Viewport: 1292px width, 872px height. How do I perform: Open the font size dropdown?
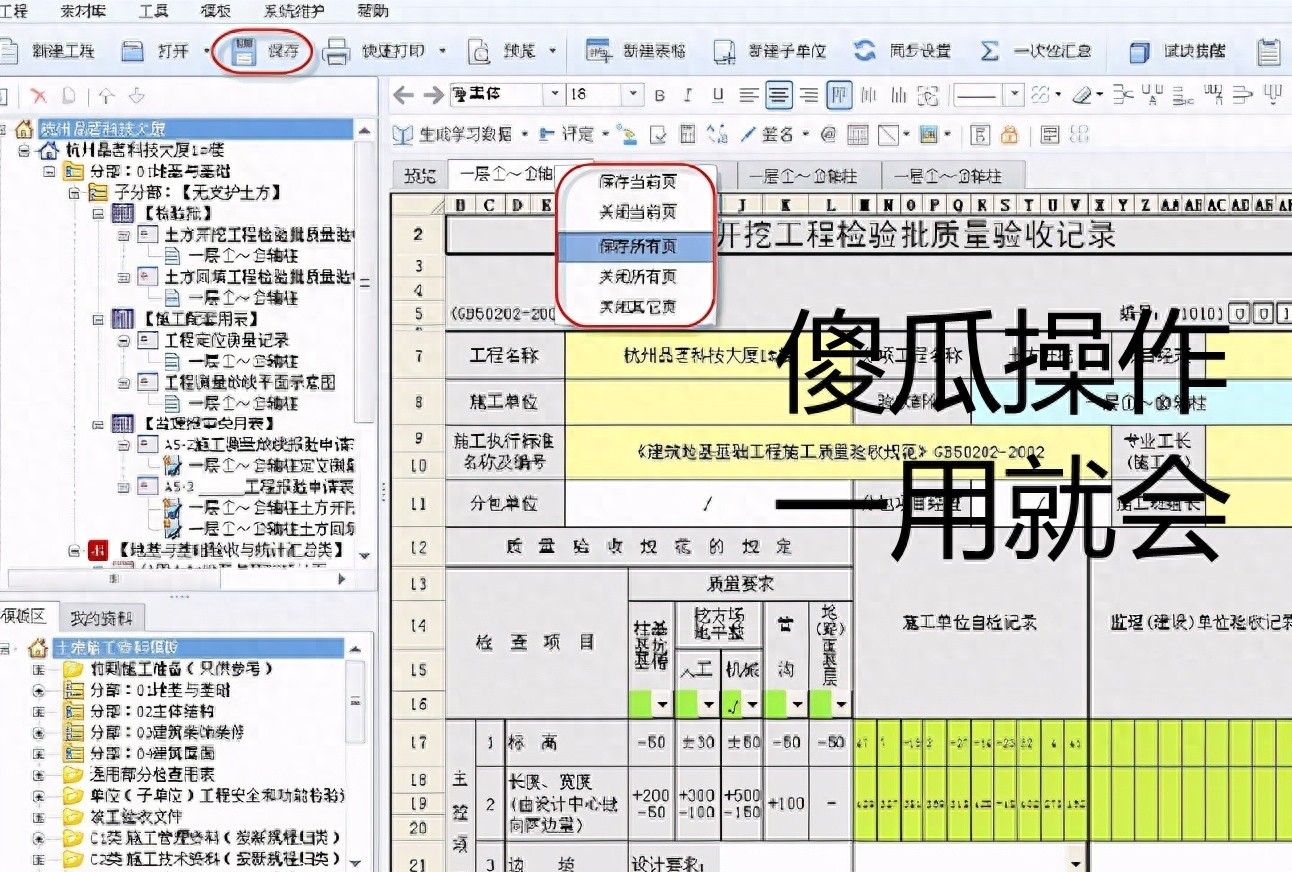point(632,95)
